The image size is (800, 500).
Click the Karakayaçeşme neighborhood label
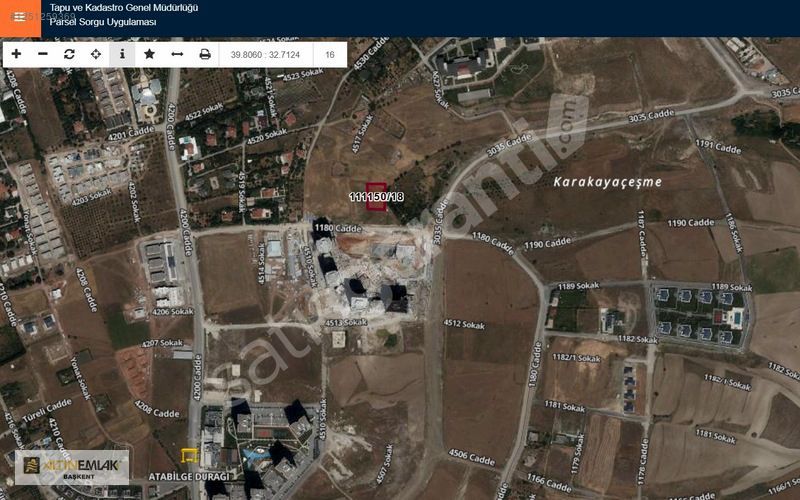[x=608, y=182]
